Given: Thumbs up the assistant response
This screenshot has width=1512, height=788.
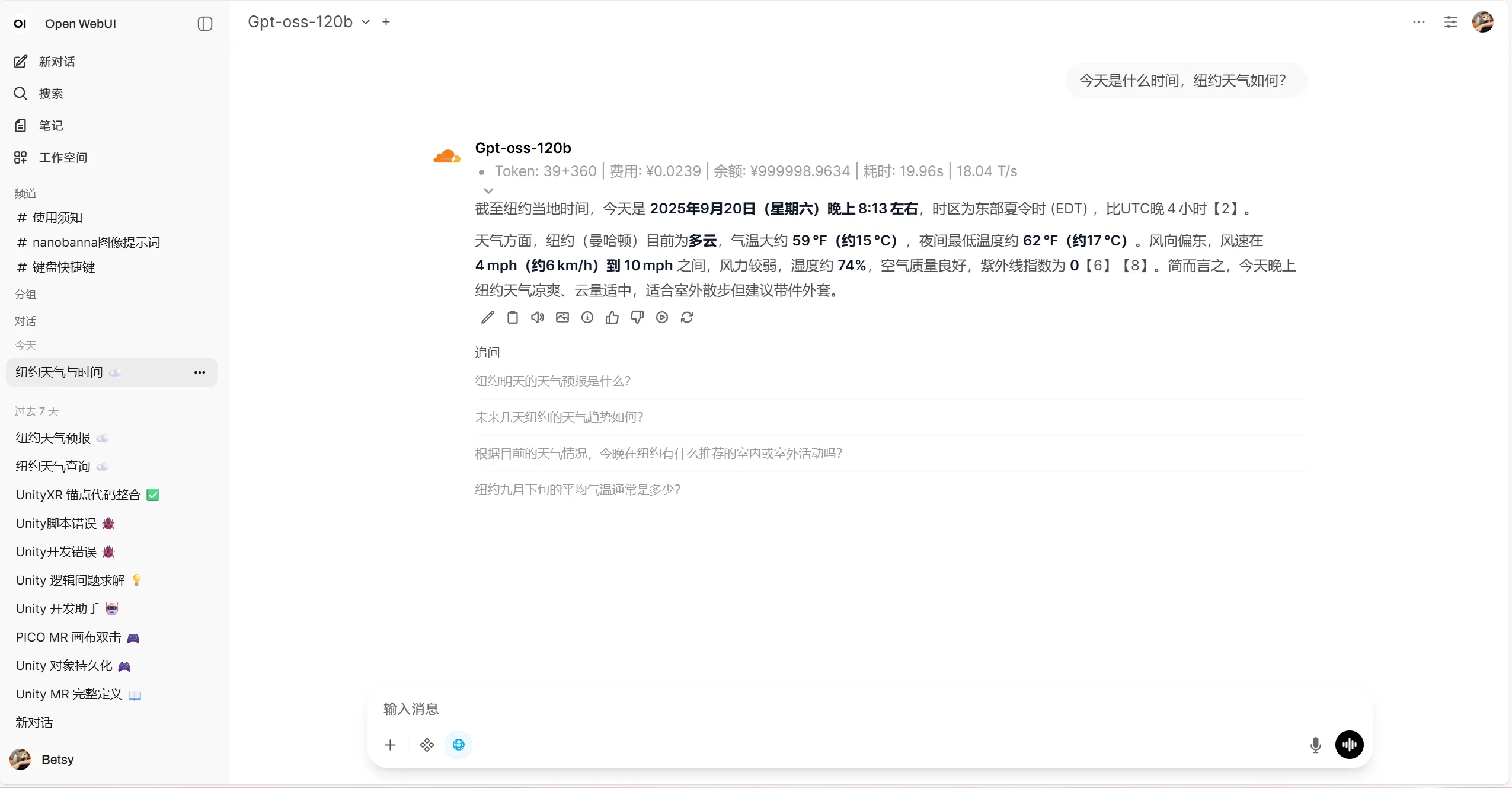Looking at the screenshot, I should (612, 317).
